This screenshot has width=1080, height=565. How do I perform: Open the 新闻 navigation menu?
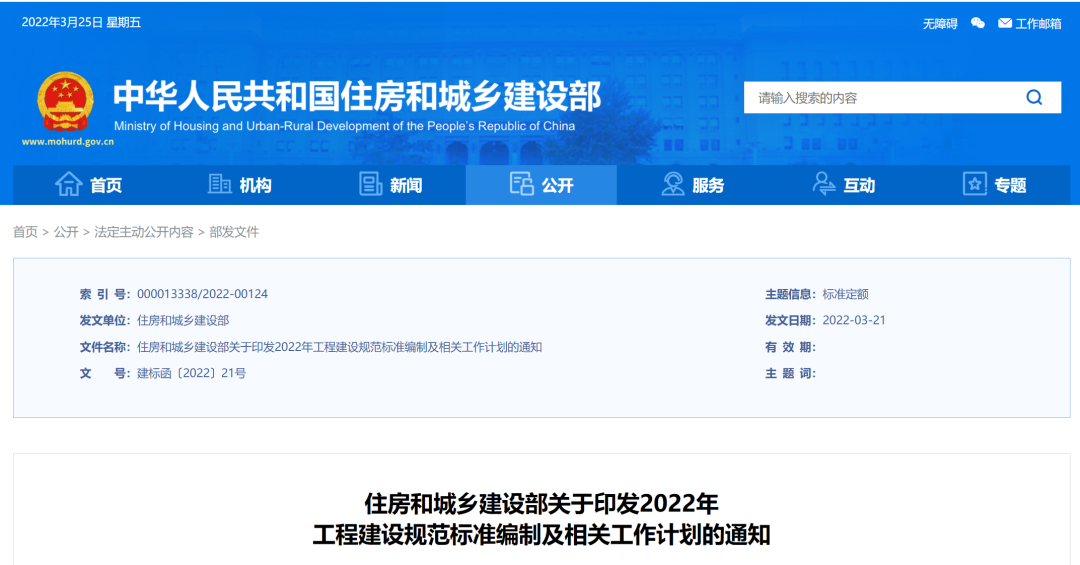pyautogui.click(x=390, y=185)
